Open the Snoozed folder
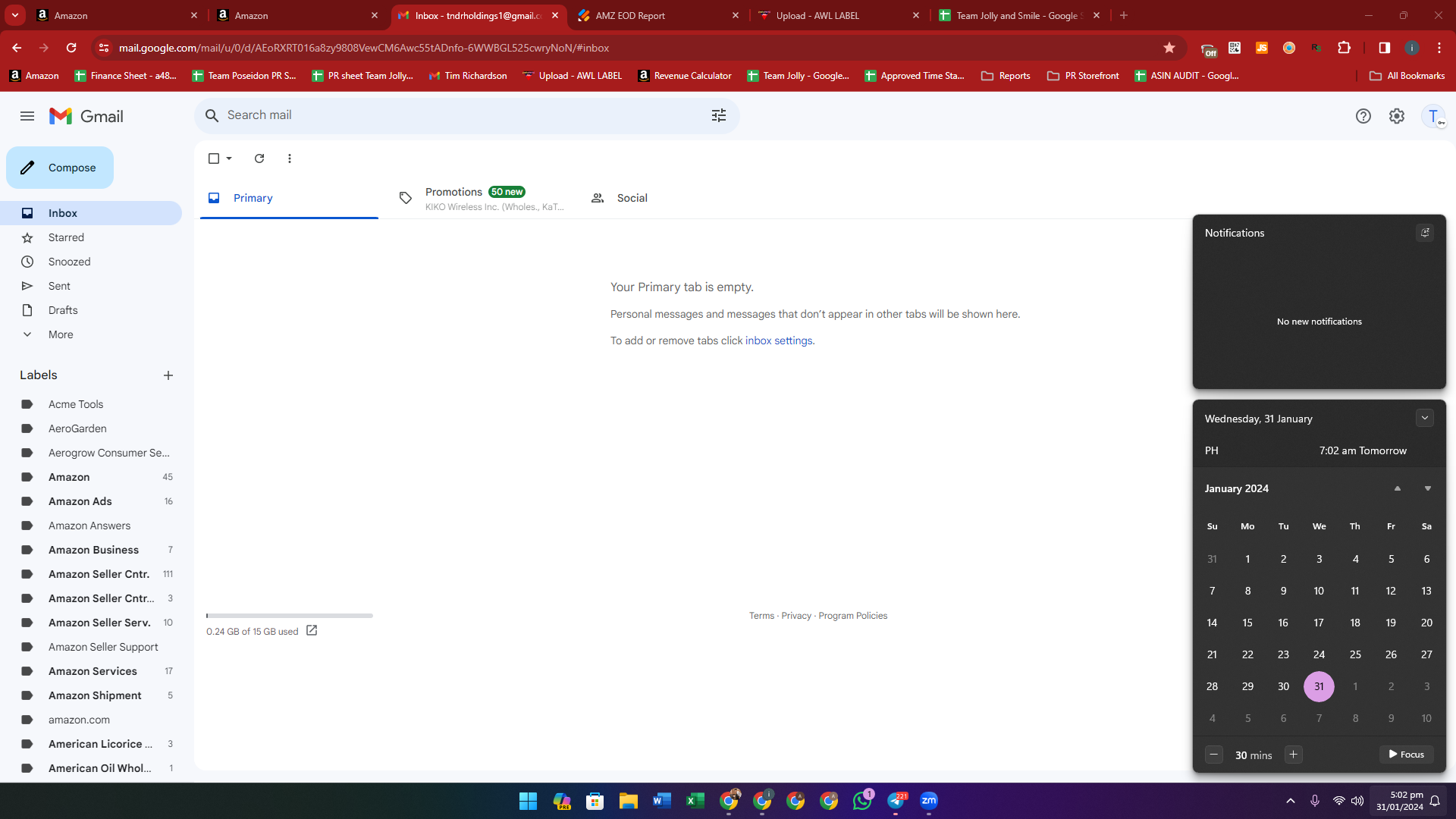This screenshot has width=1456, height=819. point(91,262)
